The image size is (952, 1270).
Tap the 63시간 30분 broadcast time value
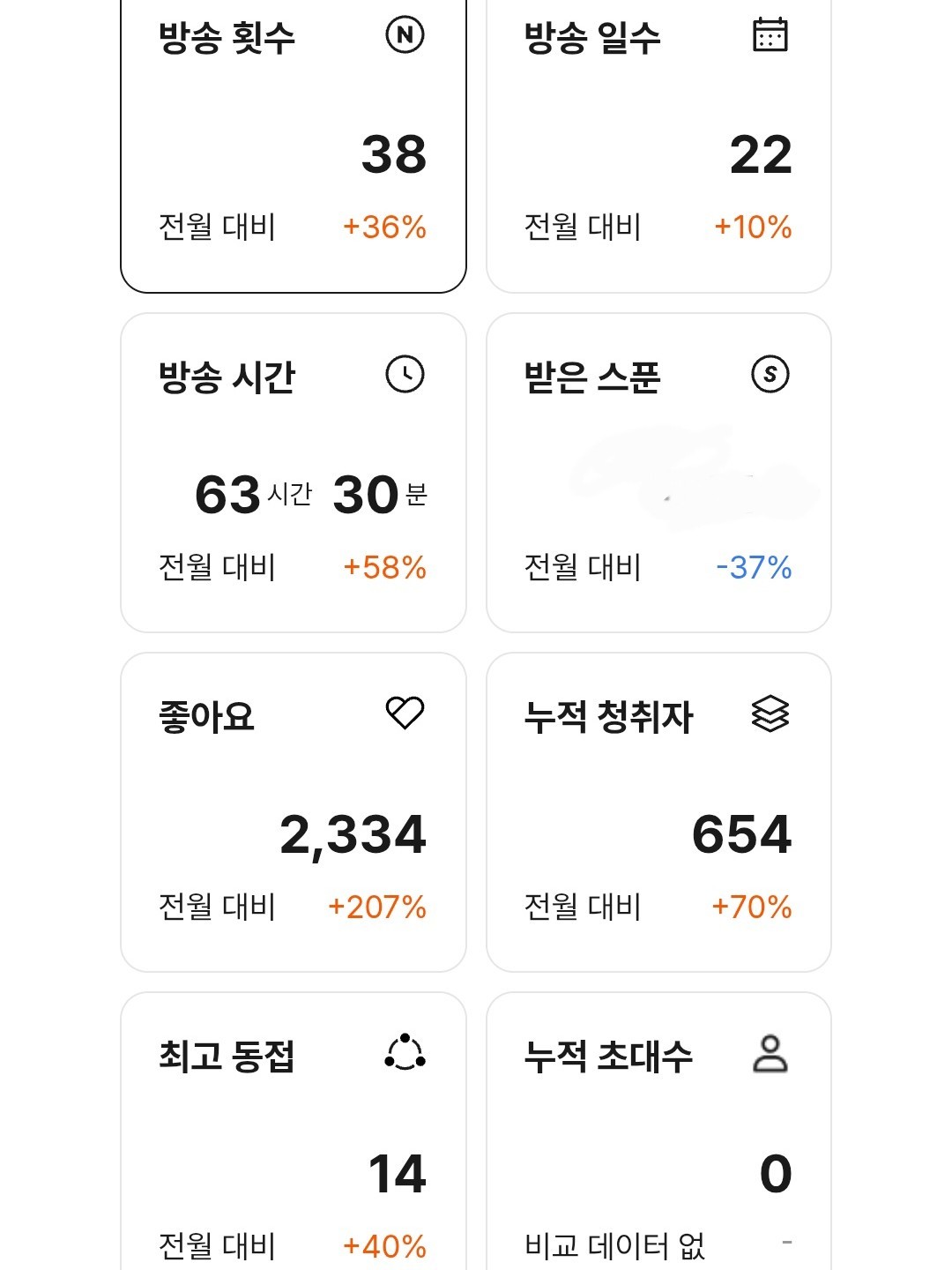tap(310, 494)
